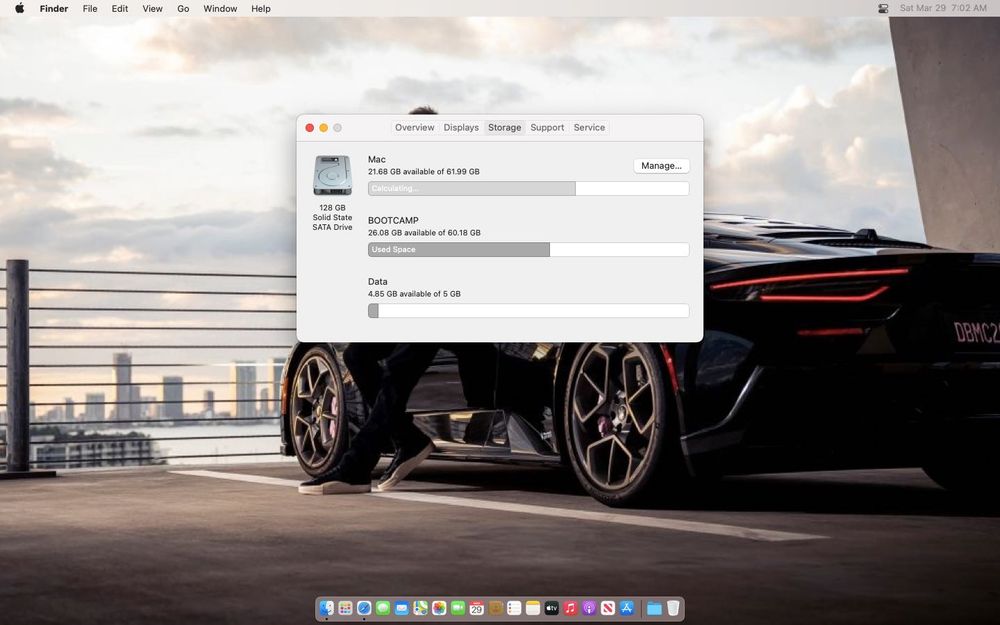Open the Go menu

coord(183,8)
